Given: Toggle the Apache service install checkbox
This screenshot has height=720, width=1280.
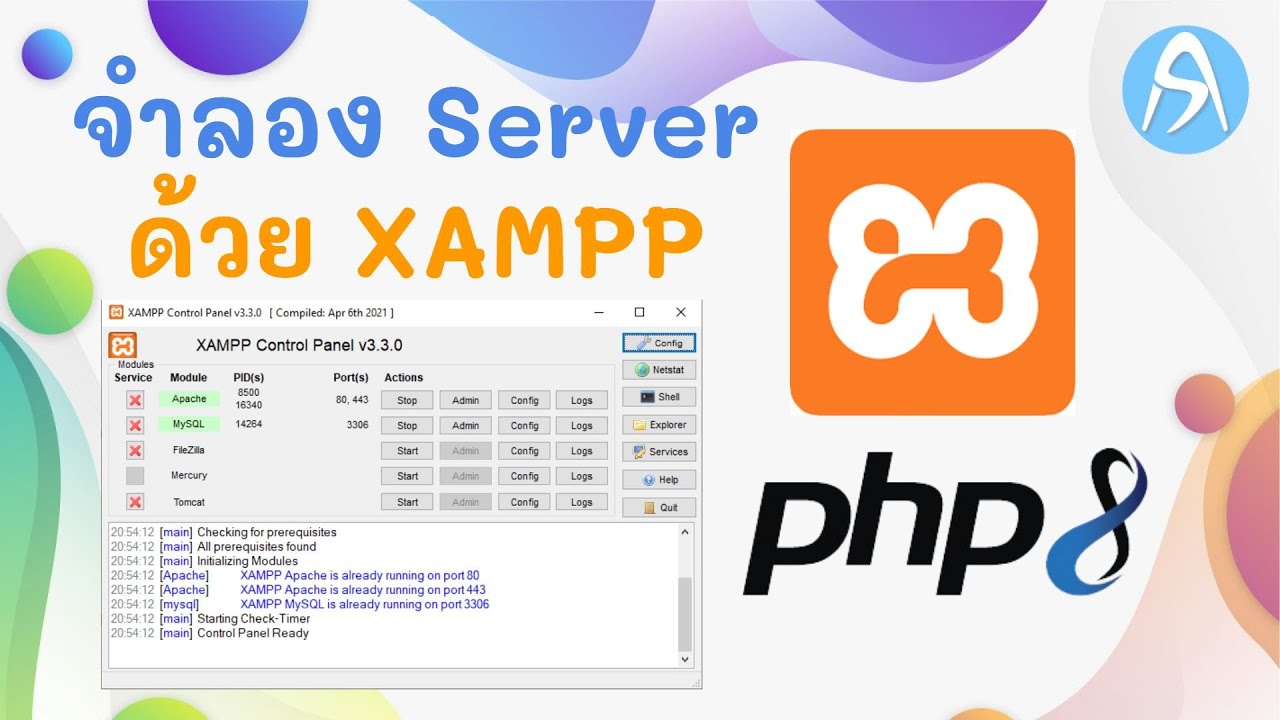Looking at the screenshot, I should [135, 400].
